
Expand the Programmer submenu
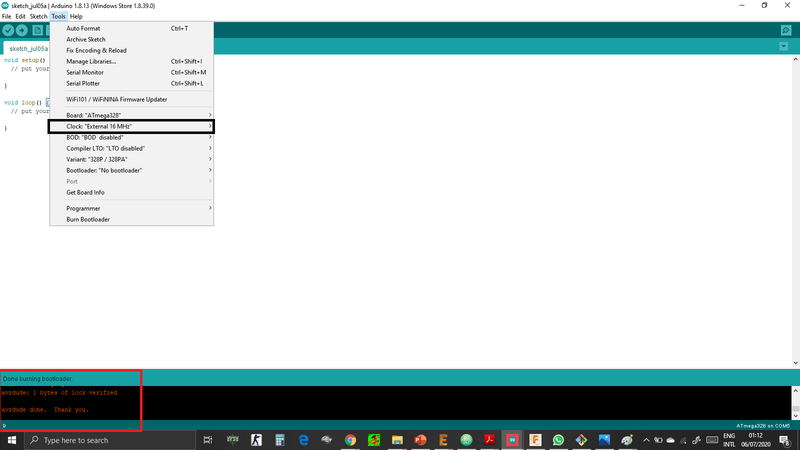(132, 208)
